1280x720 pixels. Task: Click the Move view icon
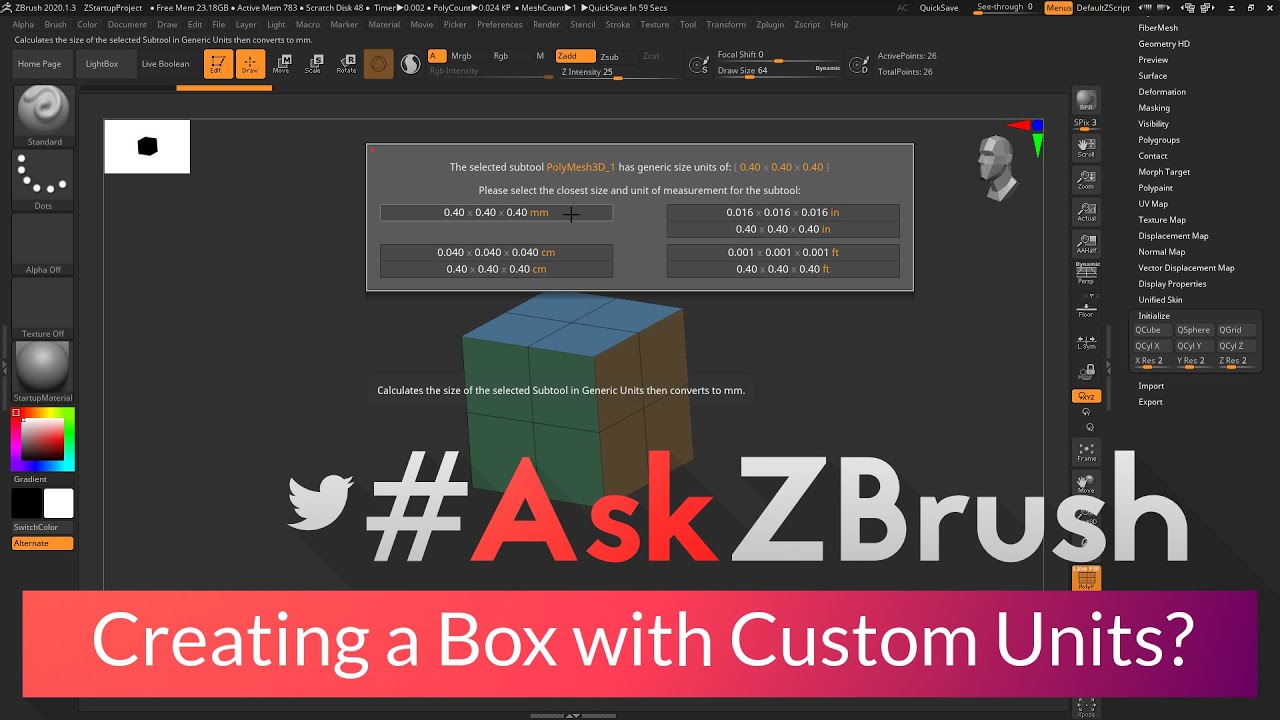[1086, 484]
